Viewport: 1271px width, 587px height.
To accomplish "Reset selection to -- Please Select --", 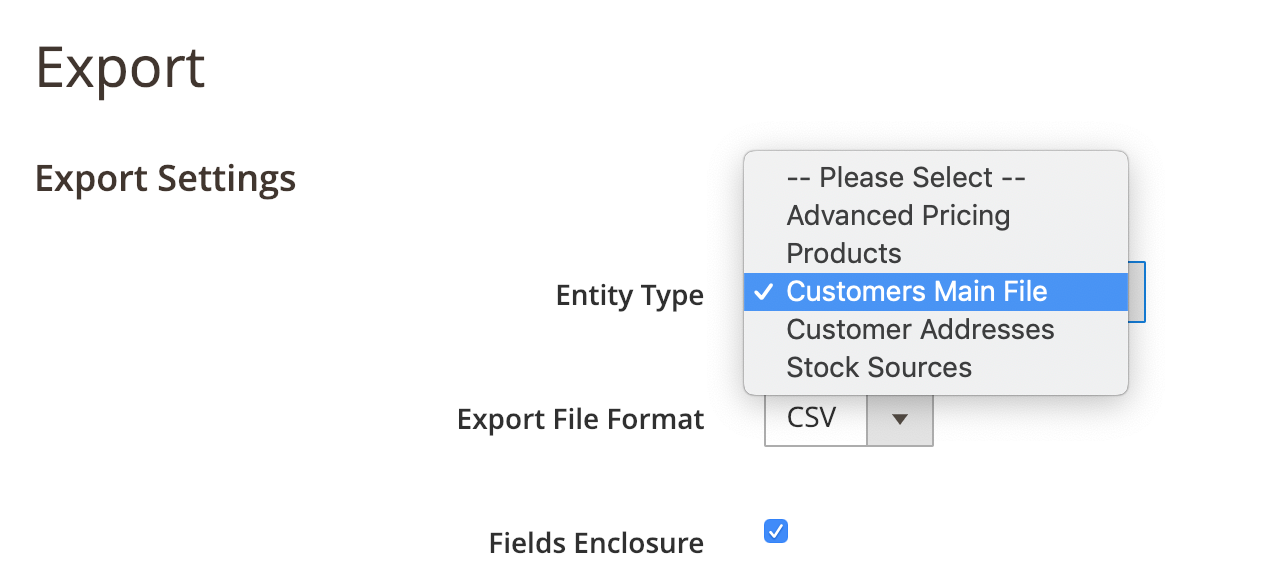I will [905, 178].
